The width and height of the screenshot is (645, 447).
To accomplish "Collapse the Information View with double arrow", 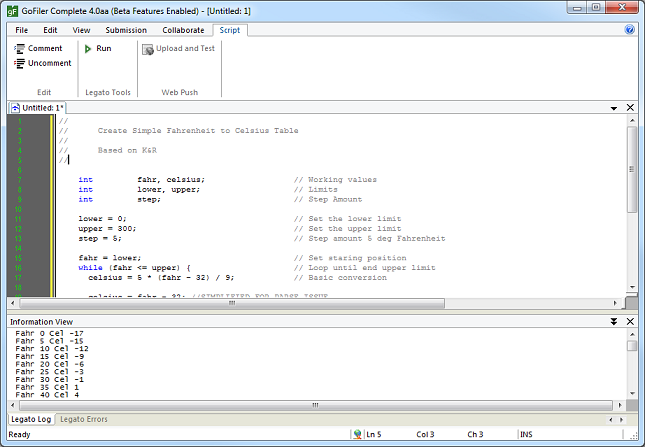I will (613, 322).
